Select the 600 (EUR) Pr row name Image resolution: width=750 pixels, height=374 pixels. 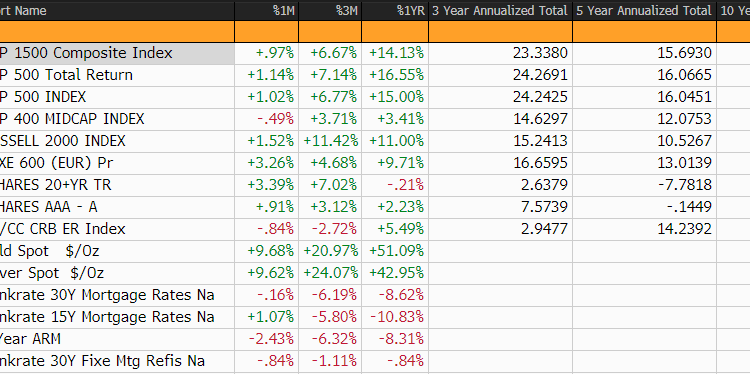coord(117,163)
